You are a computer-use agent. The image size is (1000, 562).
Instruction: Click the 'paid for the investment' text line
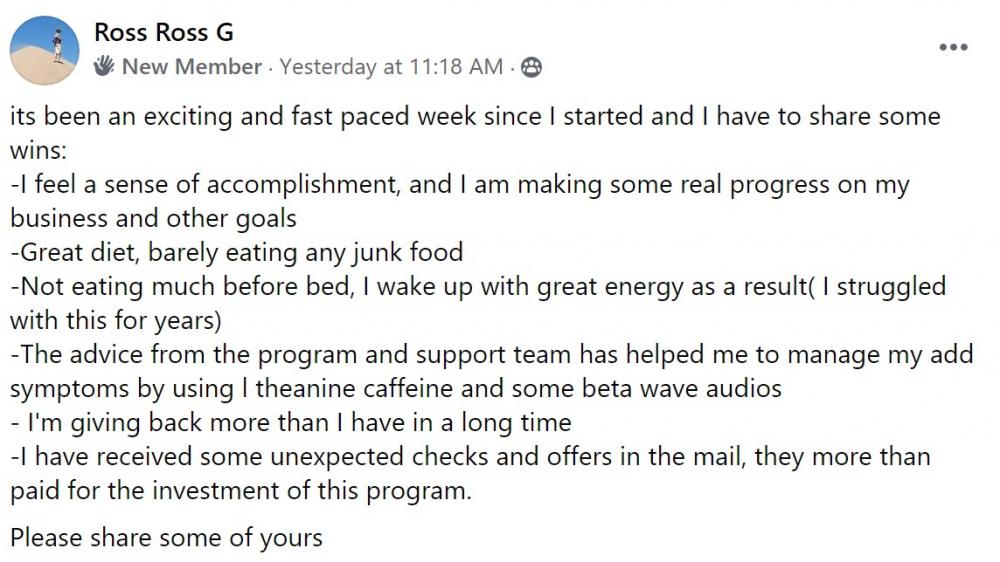tap(241, 491)
